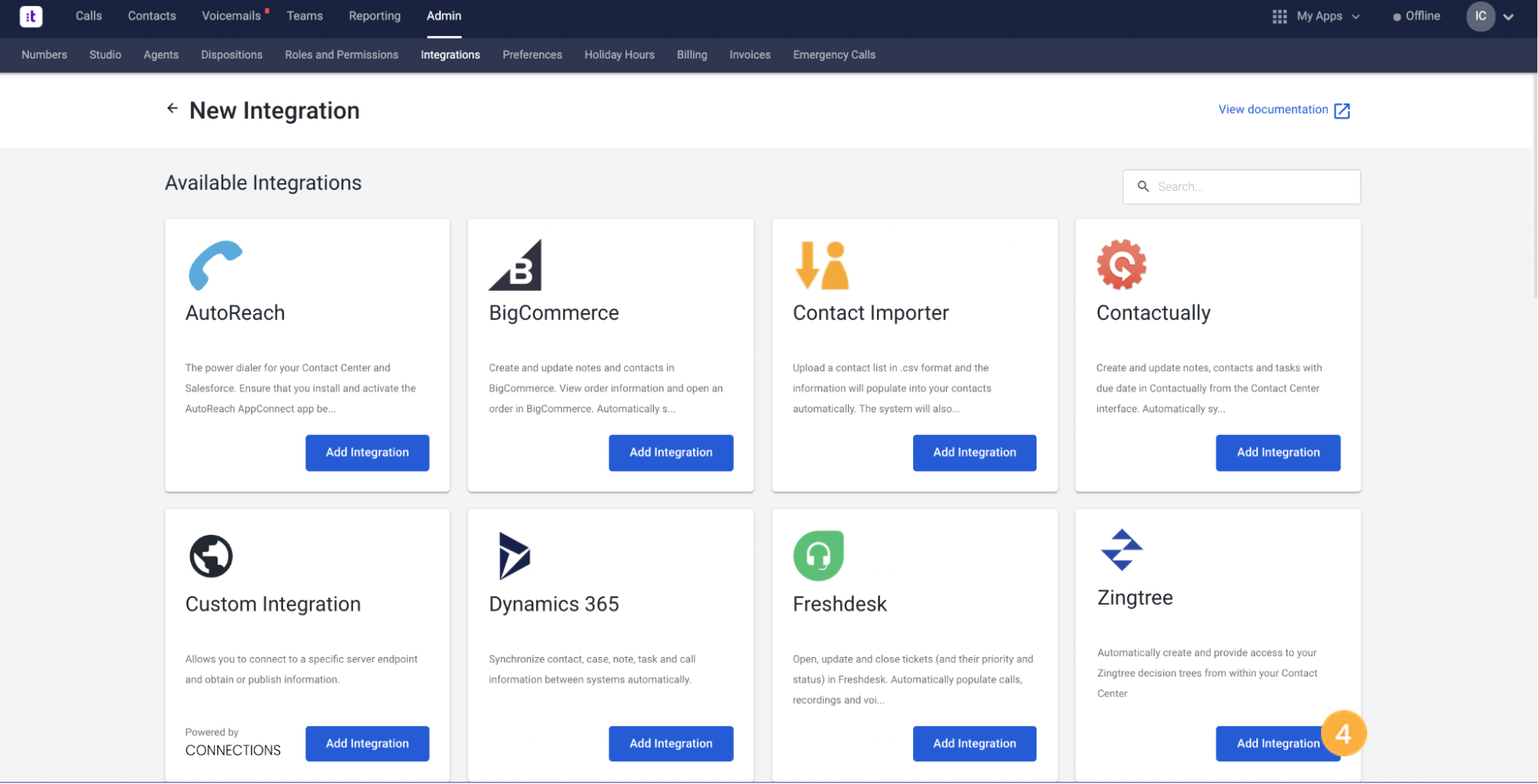
Task: Open the Voicemails tab
Action: pos(231,15)
